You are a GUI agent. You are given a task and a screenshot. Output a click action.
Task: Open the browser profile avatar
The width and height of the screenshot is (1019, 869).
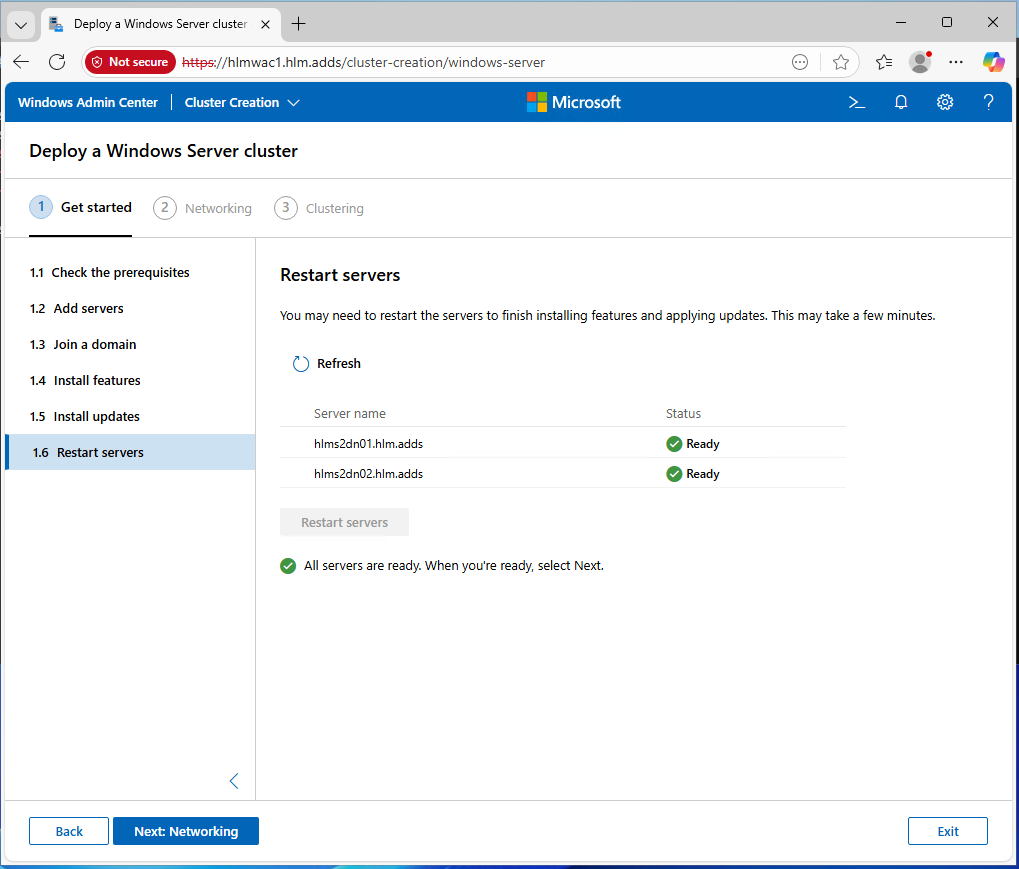(x=919, y=62)
